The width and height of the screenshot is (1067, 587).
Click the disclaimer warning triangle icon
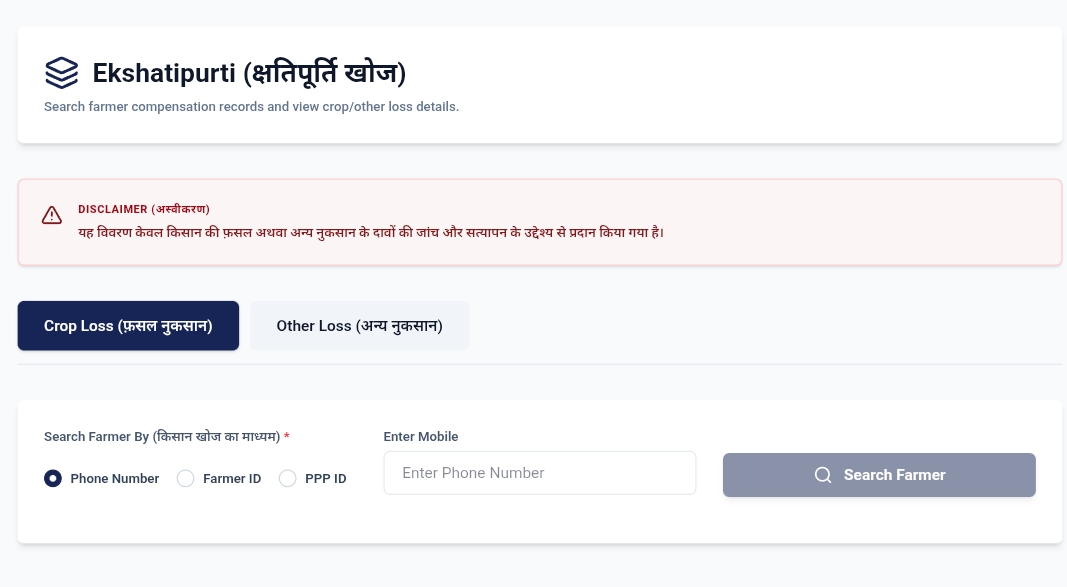(52, 216)
